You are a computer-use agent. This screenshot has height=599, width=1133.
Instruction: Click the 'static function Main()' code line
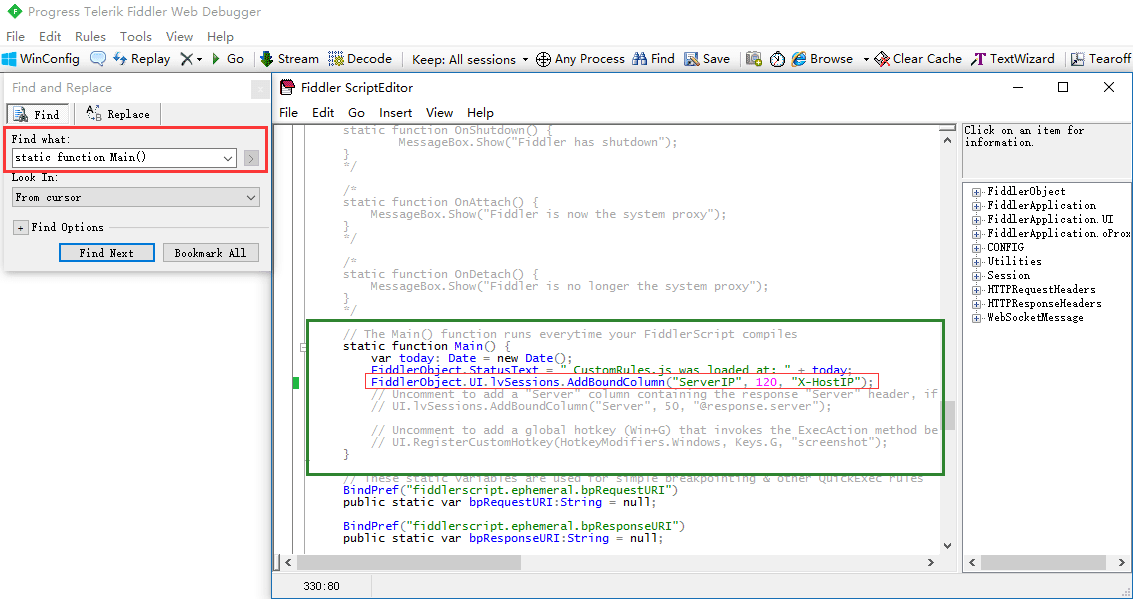(426, 346)
